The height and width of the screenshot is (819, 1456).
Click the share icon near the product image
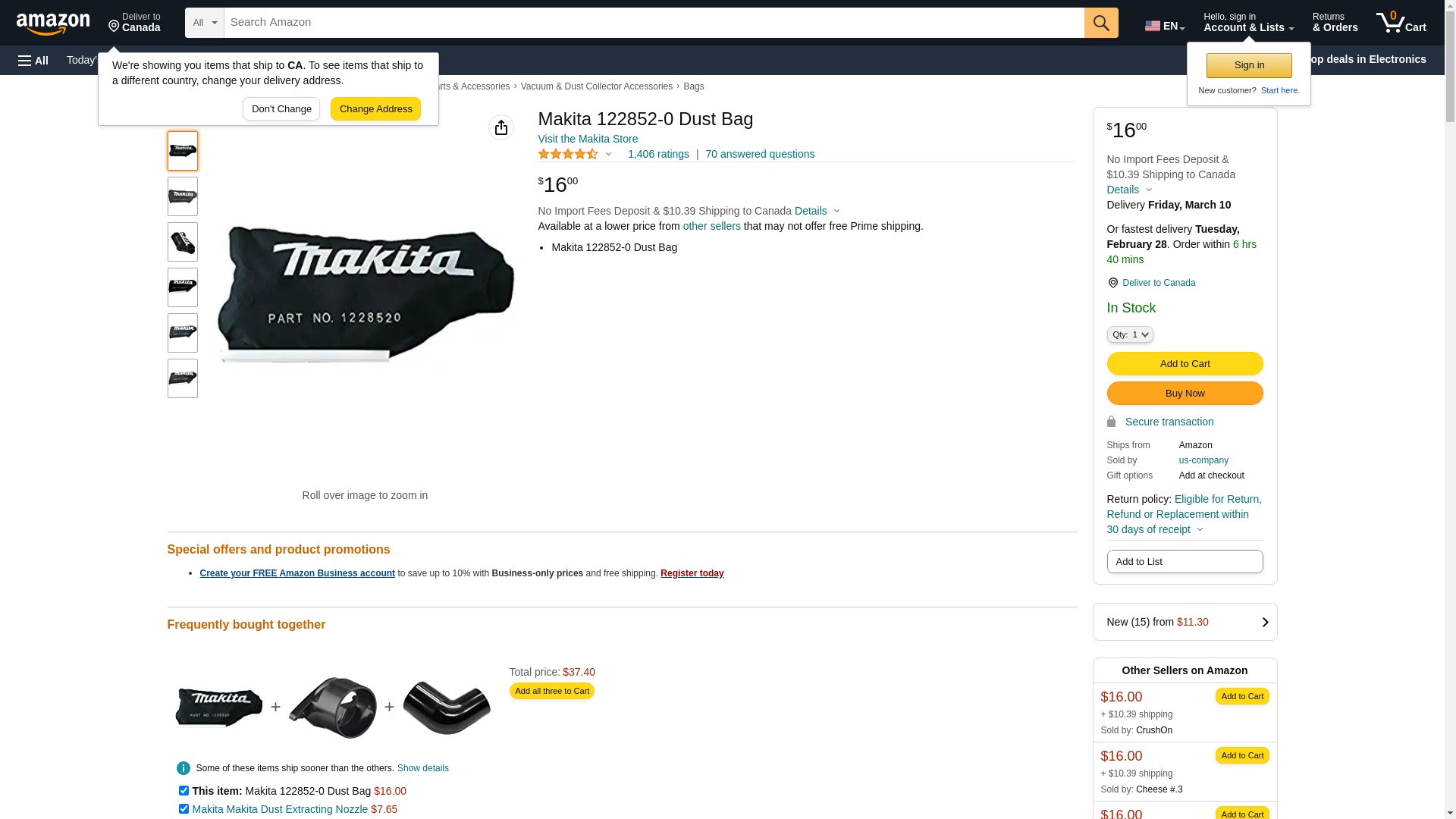pos(501,127)
